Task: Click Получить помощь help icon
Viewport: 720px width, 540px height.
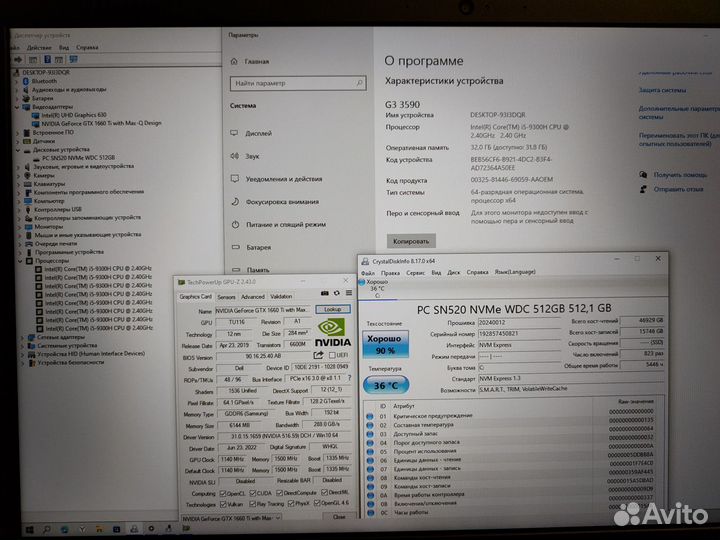Action: point(643,174)
